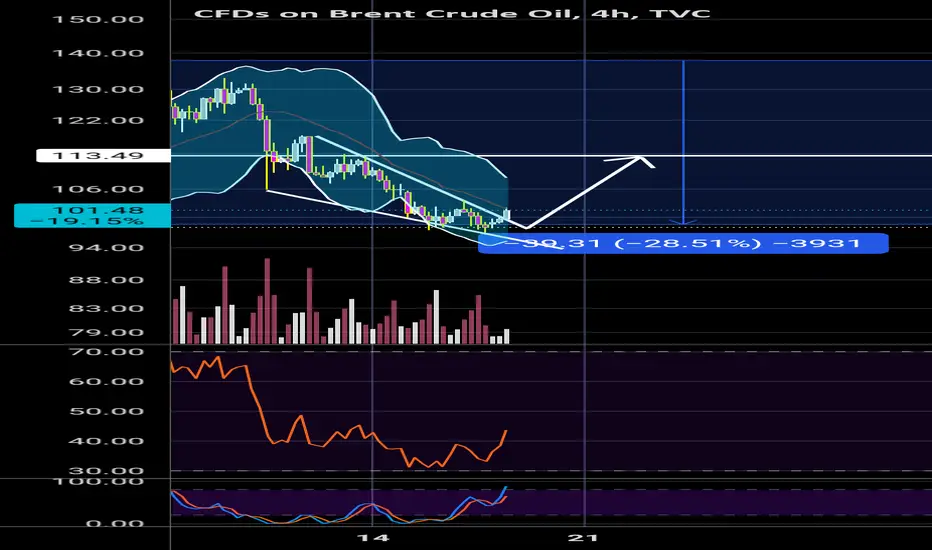Select the white 113.49 price label on the axis
The width and height of the screenshot is (932, 550).
tap(103, 156)
